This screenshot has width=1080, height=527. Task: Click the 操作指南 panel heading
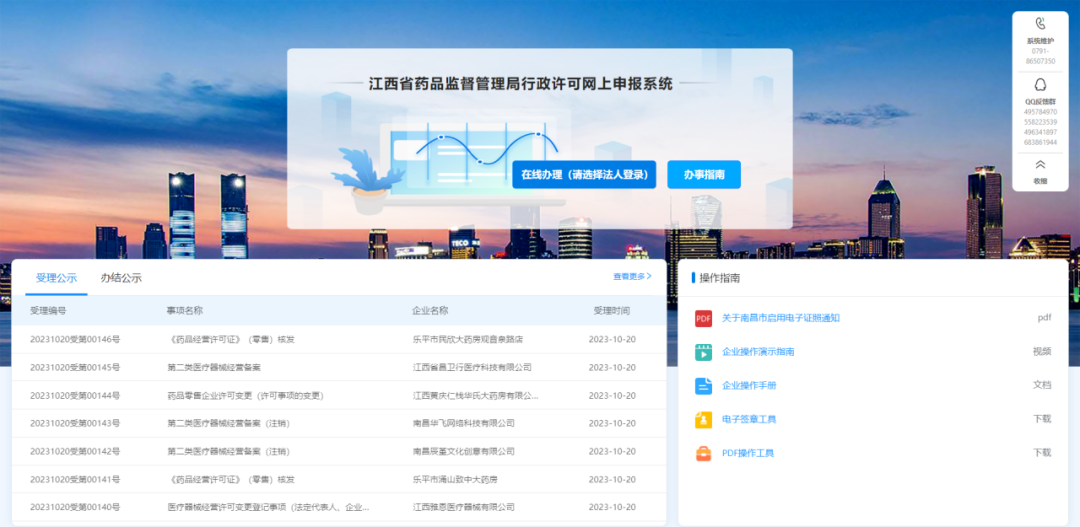(720, 278)
